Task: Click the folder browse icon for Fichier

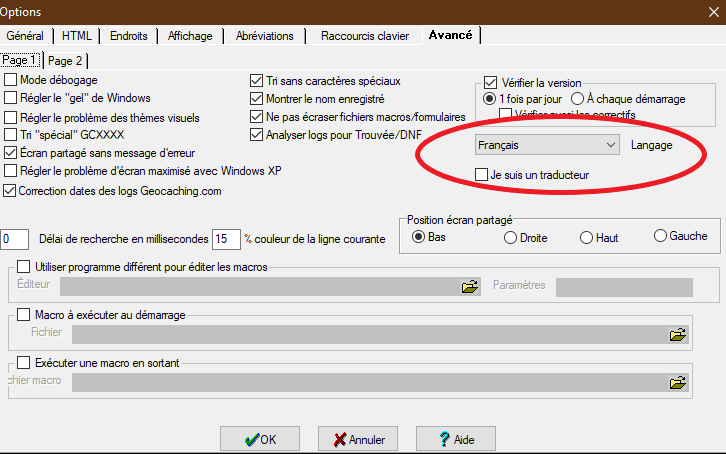Action: tap(678, 334)
